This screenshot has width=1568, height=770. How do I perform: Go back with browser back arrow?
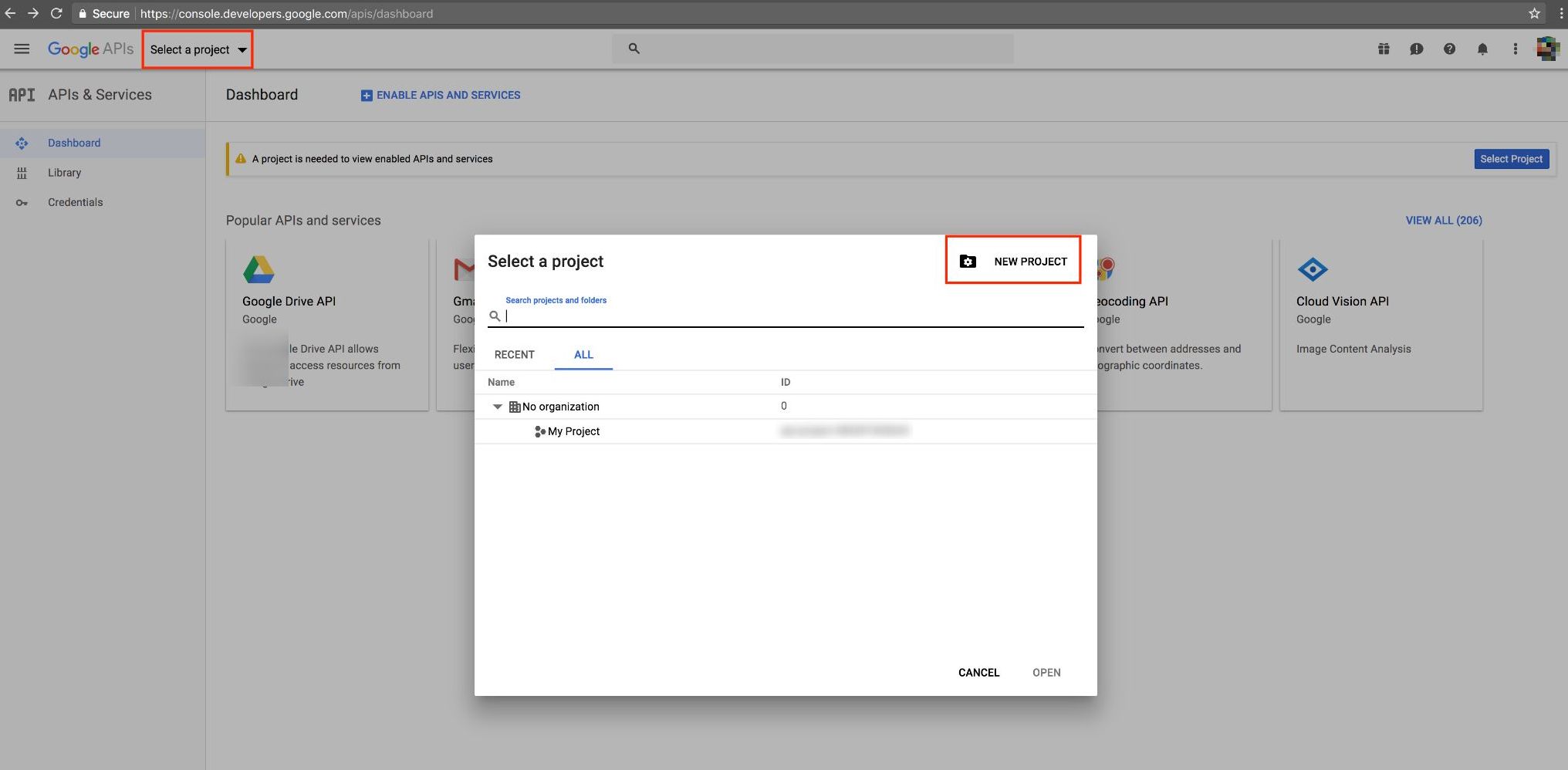pos(10,13)
